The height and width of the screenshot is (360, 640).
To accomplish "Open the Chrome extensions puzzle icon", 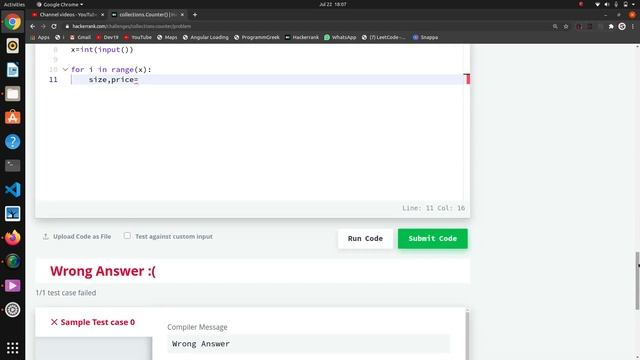I will [x=611, y=26].
